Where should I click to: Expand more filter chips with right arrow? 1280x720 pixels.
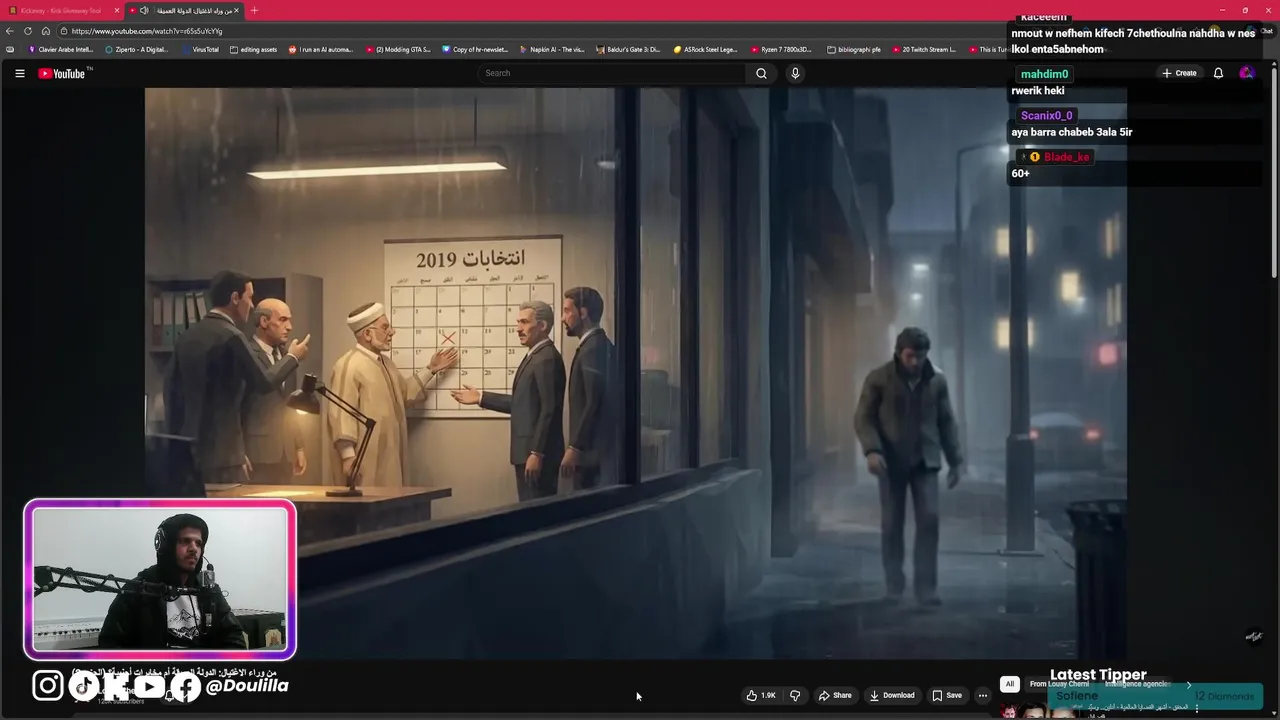(1189, 685)
